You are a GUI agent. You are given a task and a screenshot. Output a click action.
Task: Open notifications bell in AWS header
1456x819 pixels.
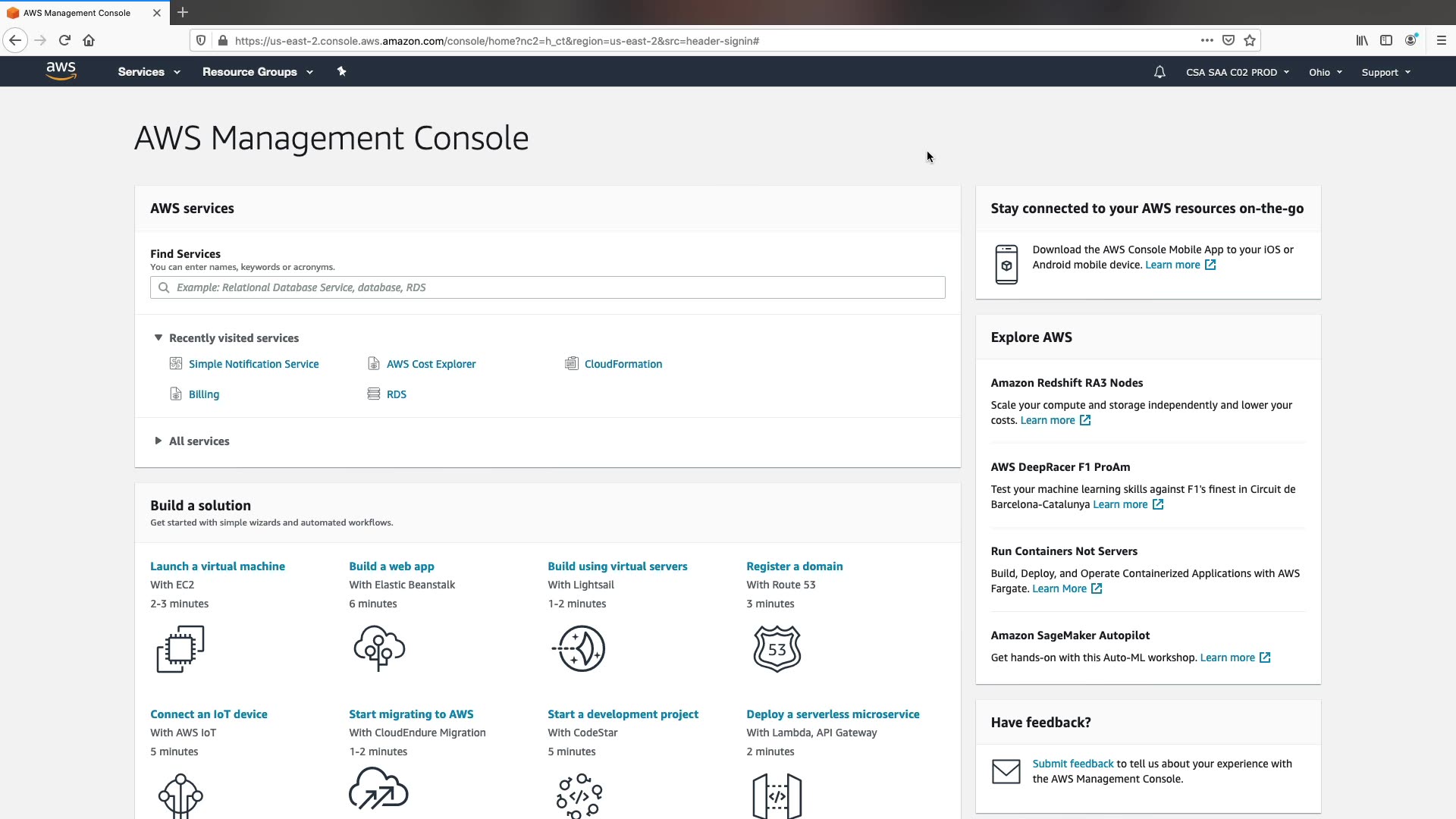(x=1159, y=72)
